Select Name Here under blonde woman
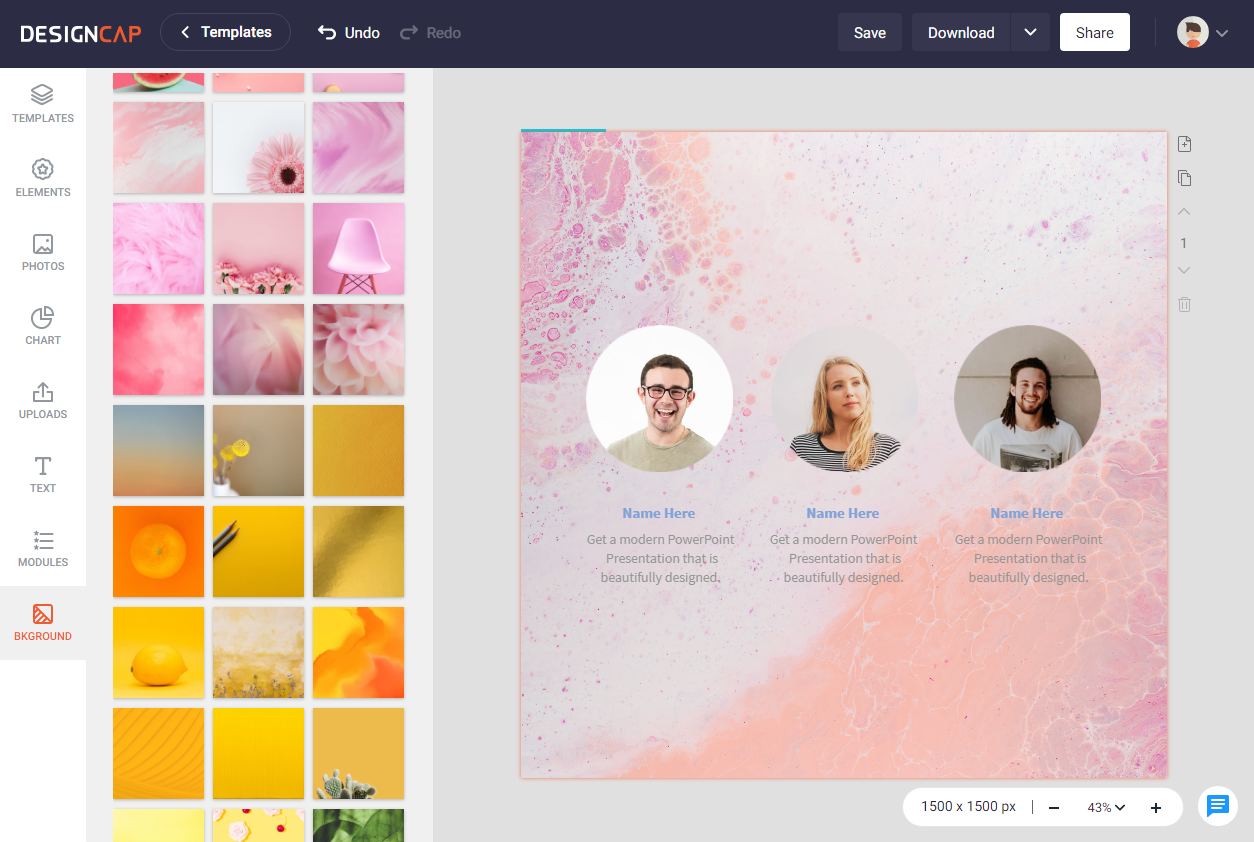Image resolution: width=1254 pixels, height=842 pixels. tap(843, 513)
